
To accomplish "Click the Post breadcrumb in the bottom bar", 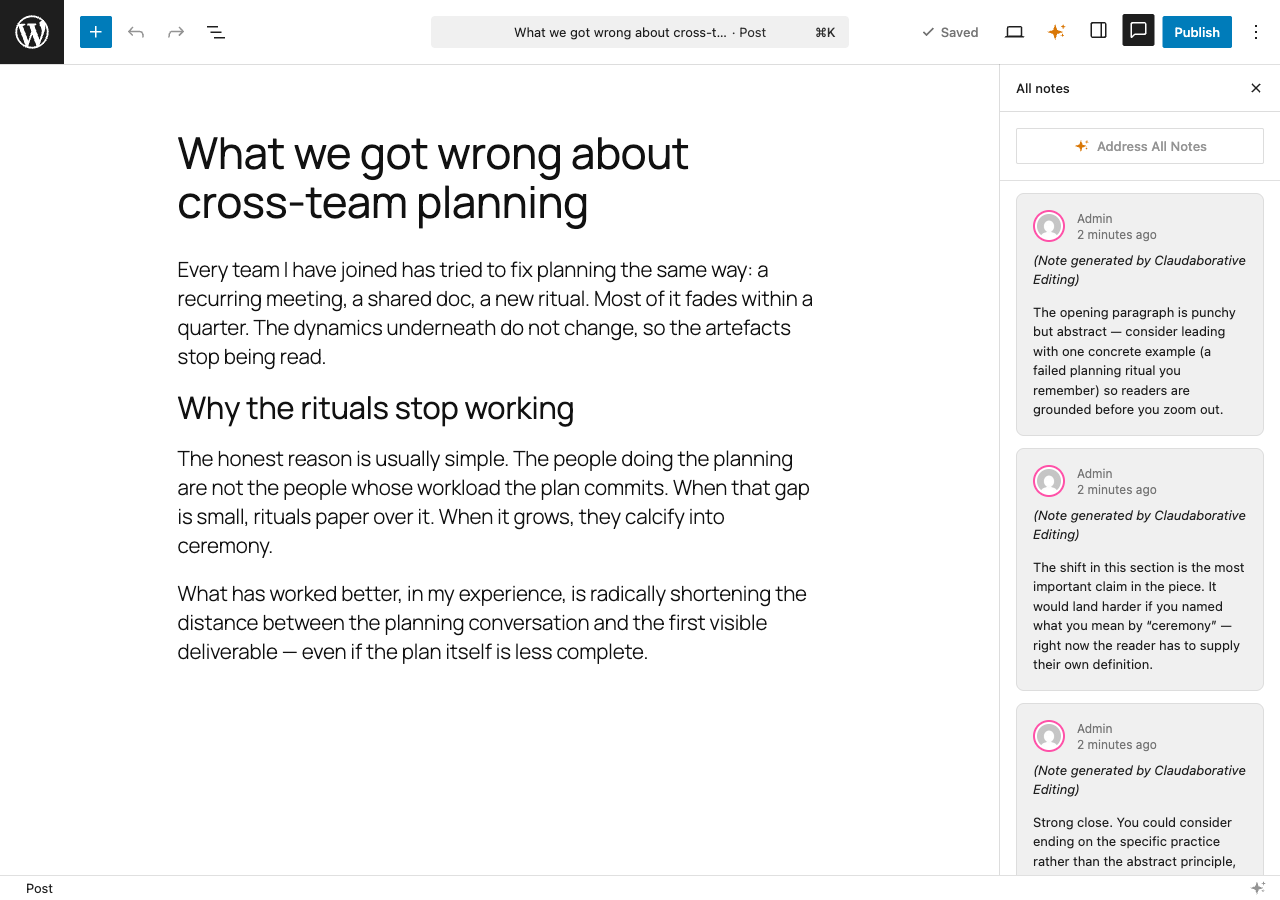I will click(39, 888).
